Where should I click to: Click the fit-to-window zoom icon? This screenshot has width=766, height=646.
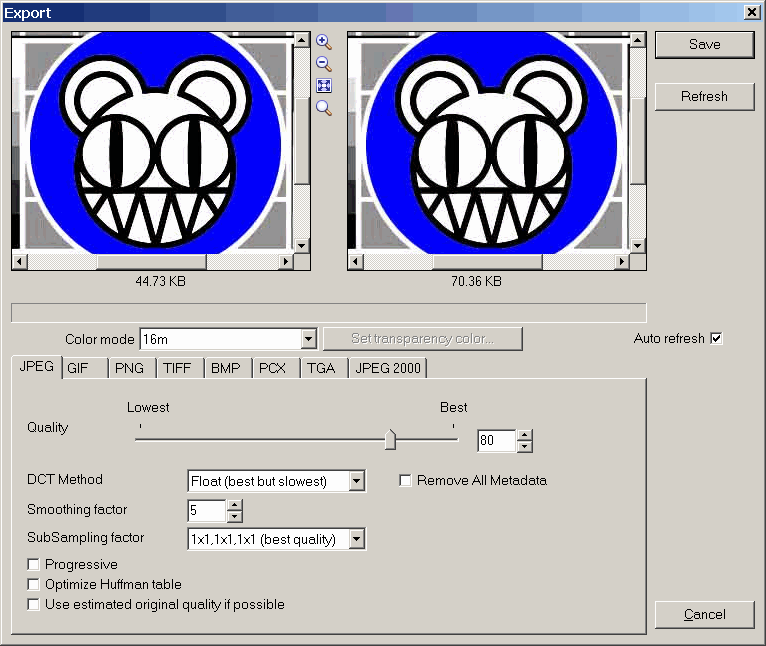coord(324,86)
